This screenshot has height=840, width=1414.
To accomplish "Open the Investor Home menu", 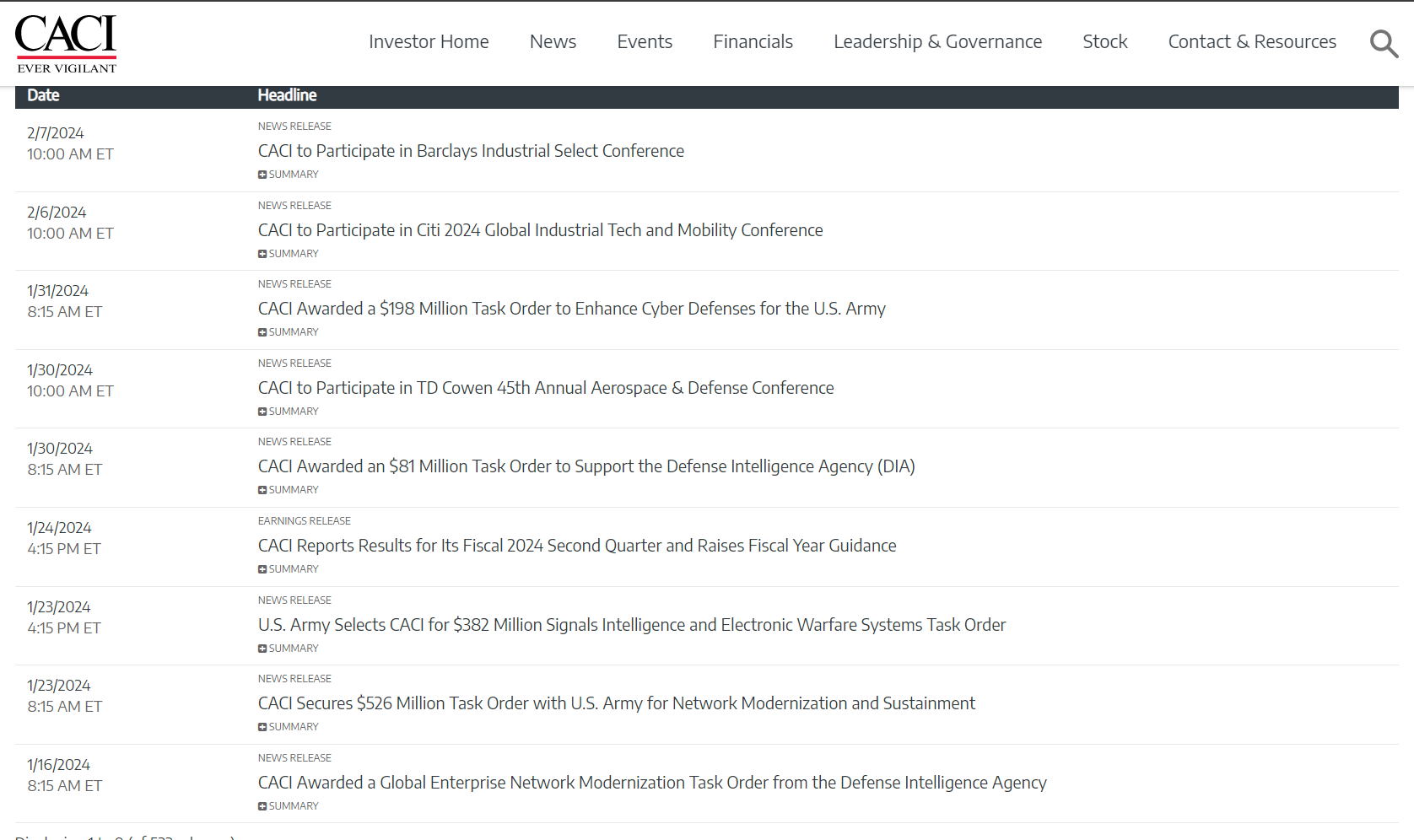I will tap(429, 41).
